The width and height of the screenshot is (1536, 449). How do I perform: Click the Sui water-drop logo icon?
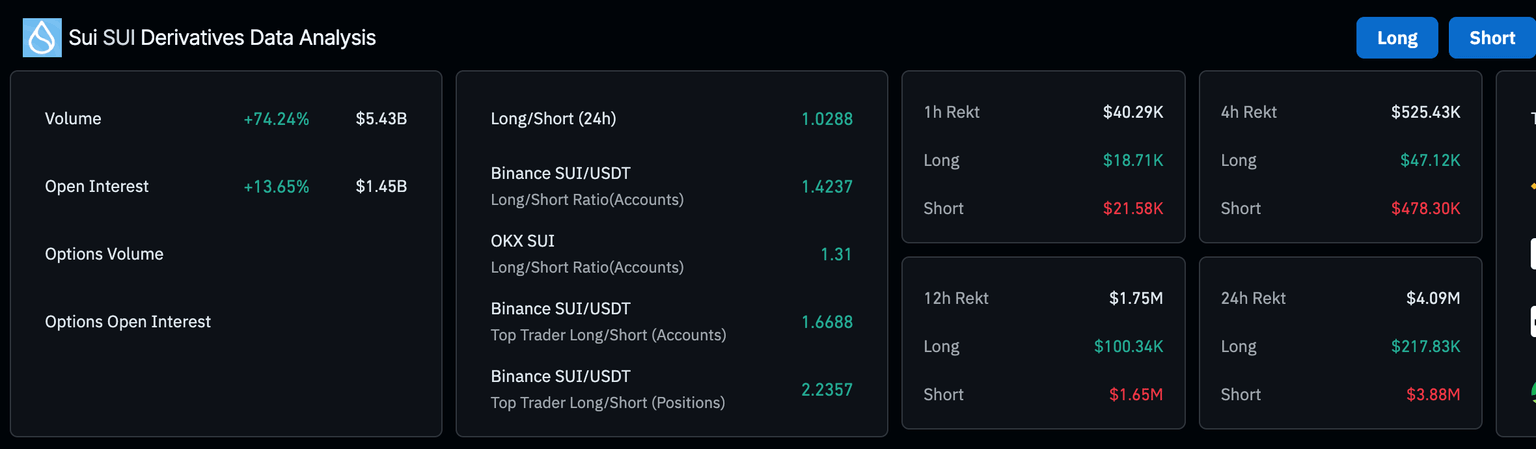[x=42, y=38]
